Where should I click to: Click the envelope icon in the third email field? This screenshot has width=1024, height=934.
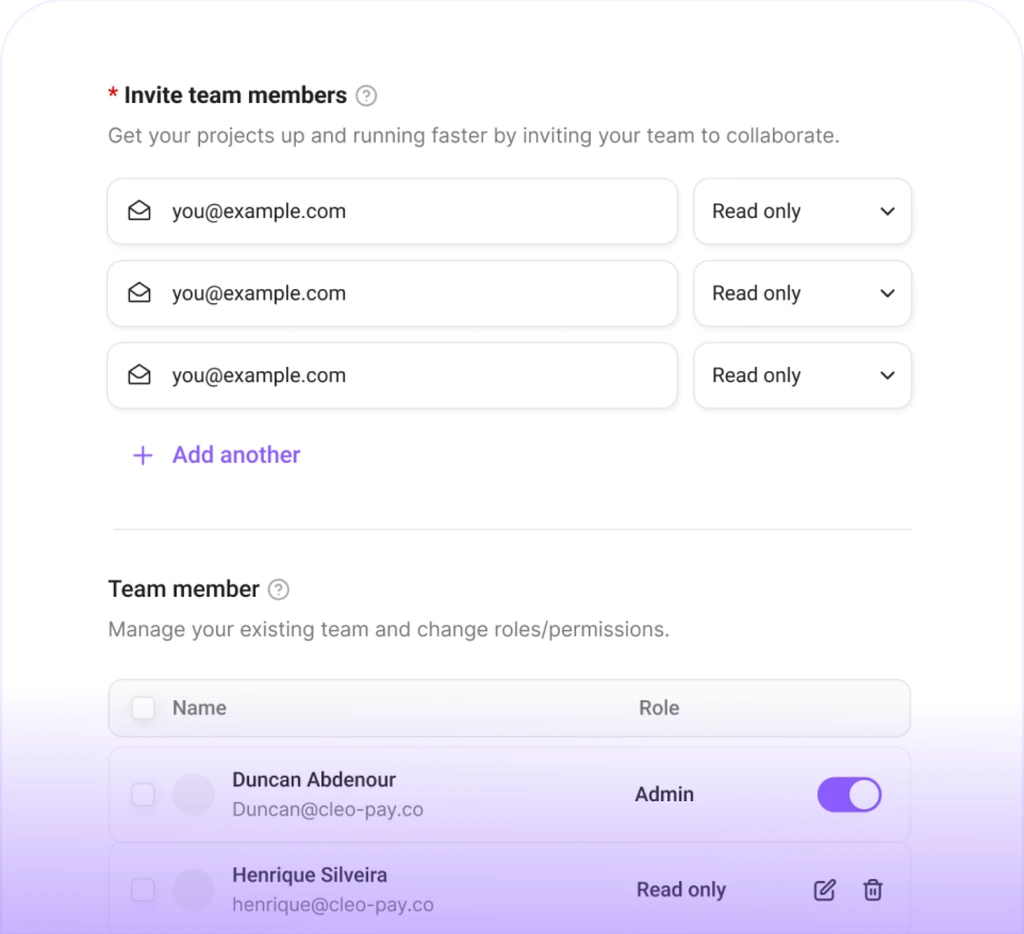pos(140,375)
